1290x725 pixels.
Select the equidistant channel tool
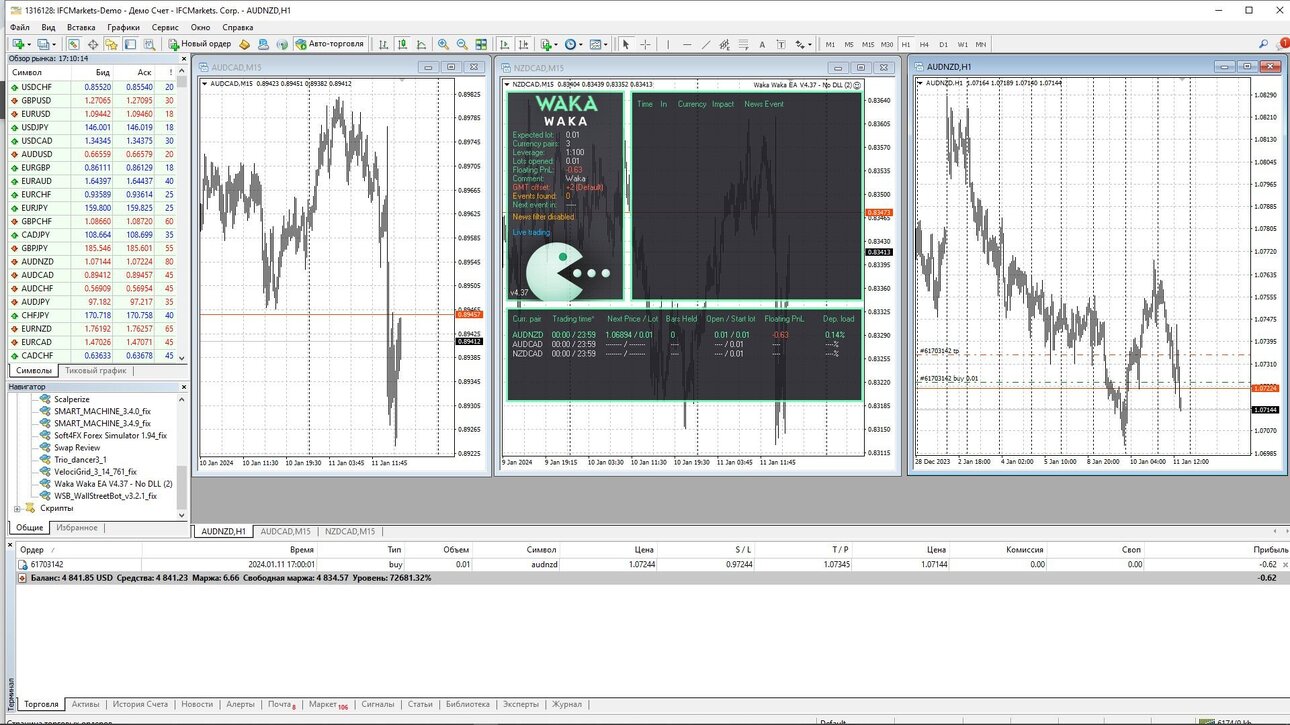pos(724,44)
